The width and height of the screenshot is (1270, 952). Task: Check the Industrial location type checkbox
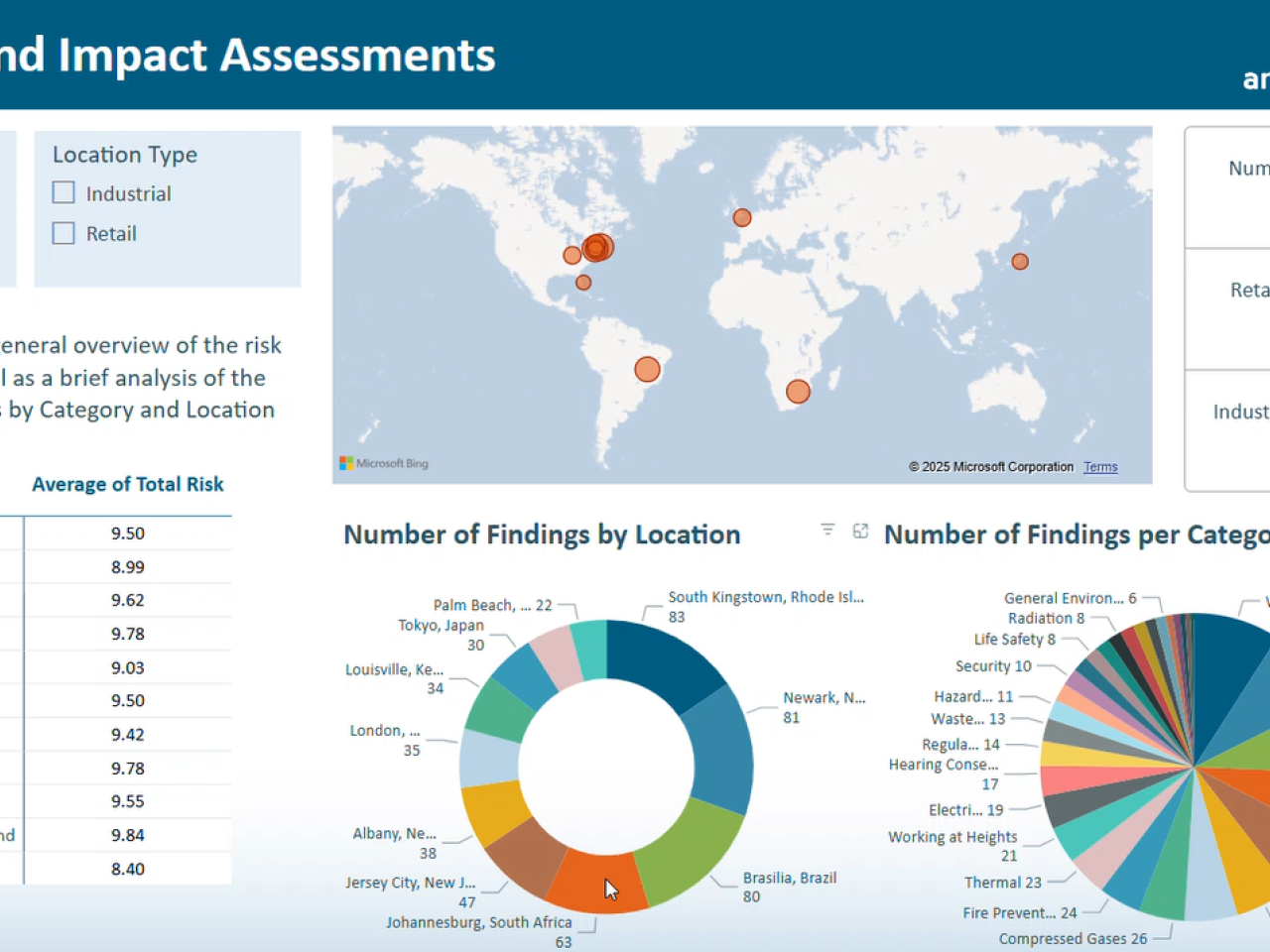[x=63, y=193]
